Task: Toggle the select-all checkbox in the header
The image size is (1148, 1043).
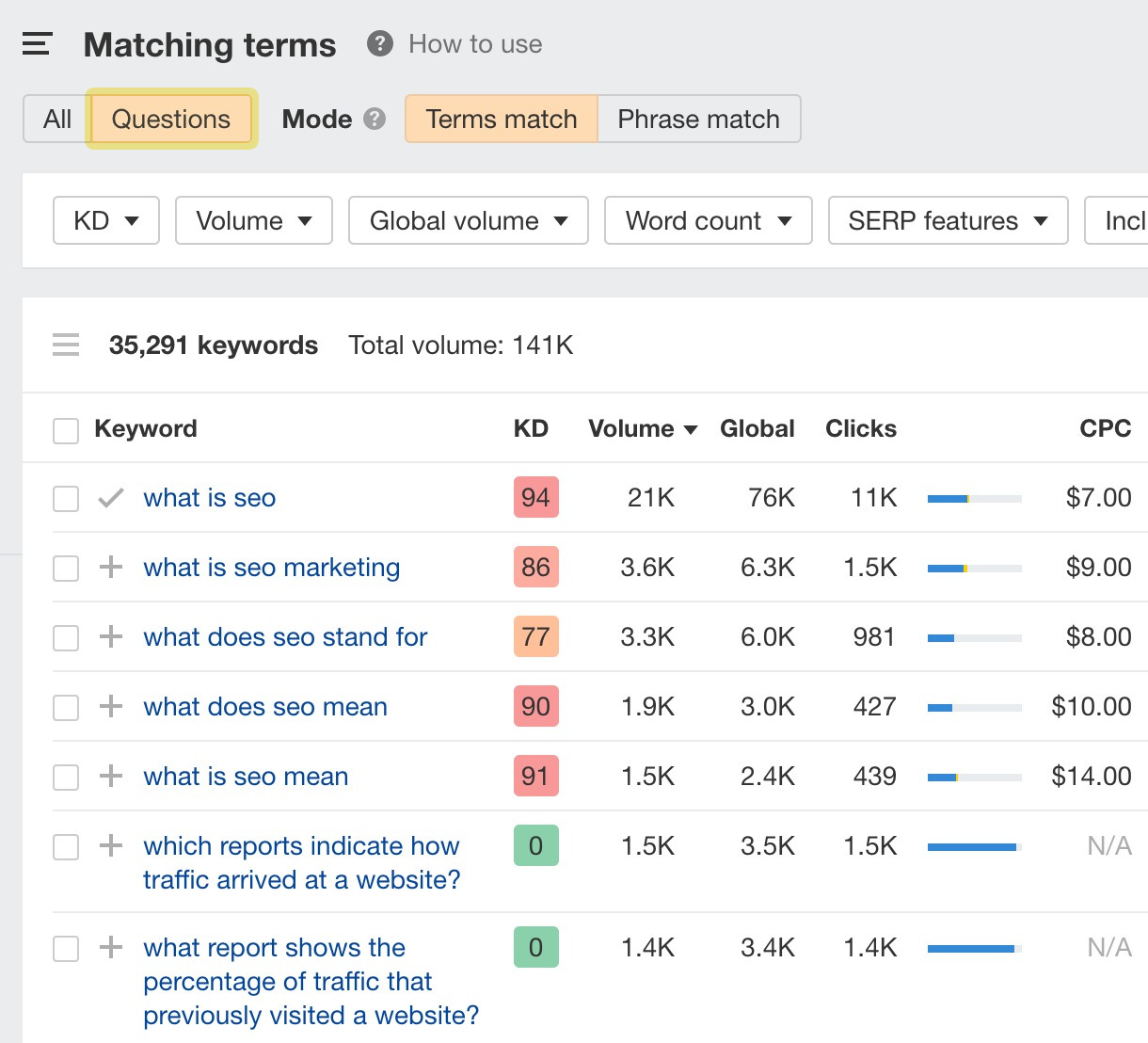Action: (x=65, y=430)
